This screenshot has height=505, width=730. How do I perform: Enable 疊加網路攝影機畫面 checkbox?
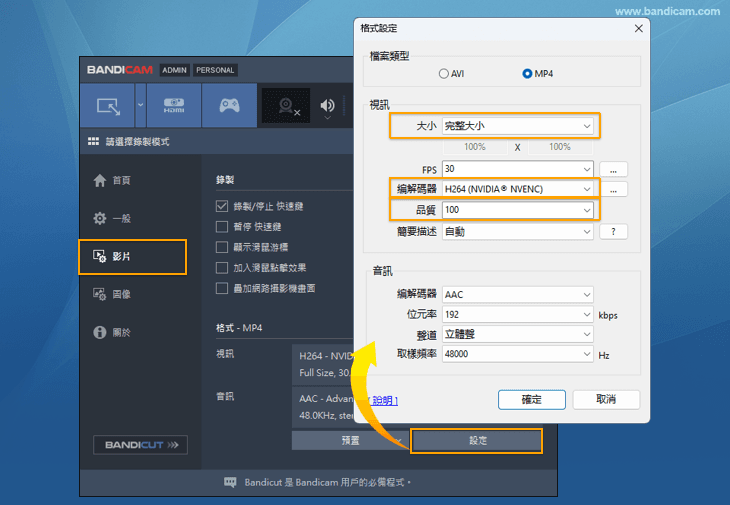click(222, 288)
